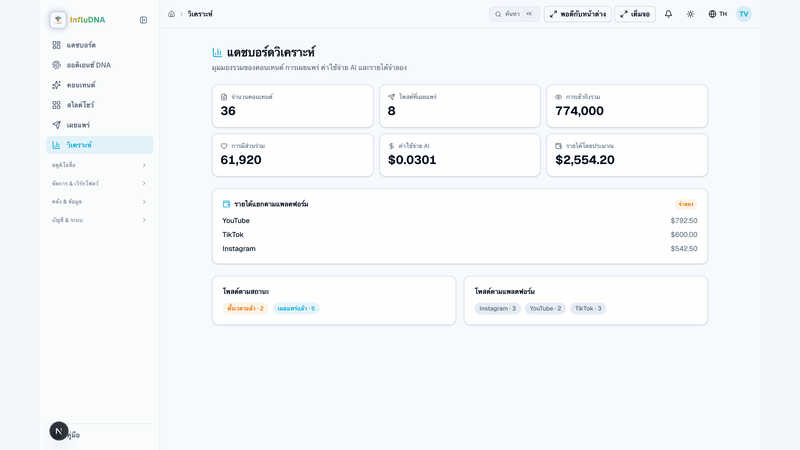Click the AI cost value $0.0301

tap(412, 160)
